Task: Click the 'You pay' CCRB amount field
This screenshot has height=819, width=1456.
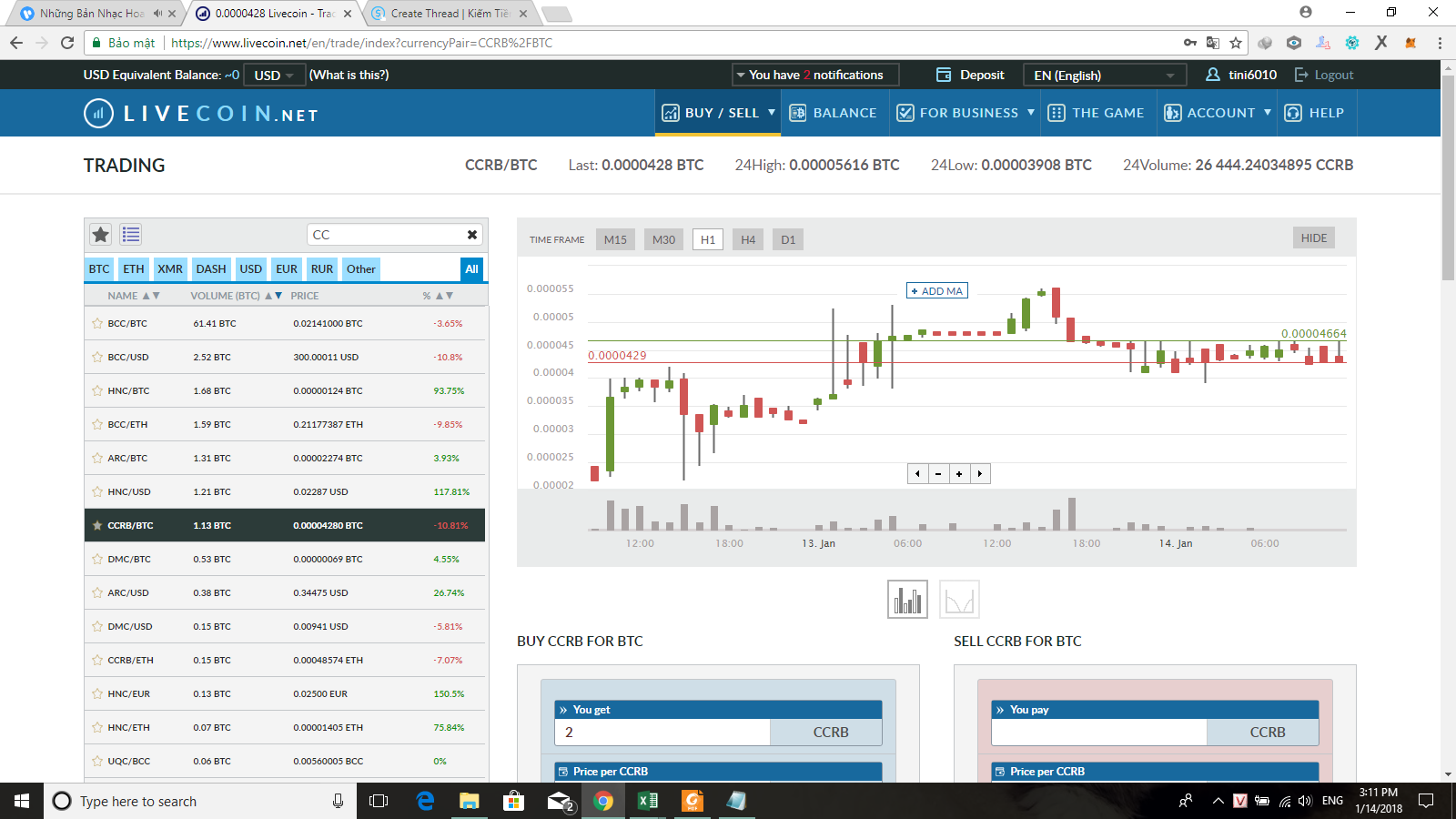Action: coord(1099,732)
